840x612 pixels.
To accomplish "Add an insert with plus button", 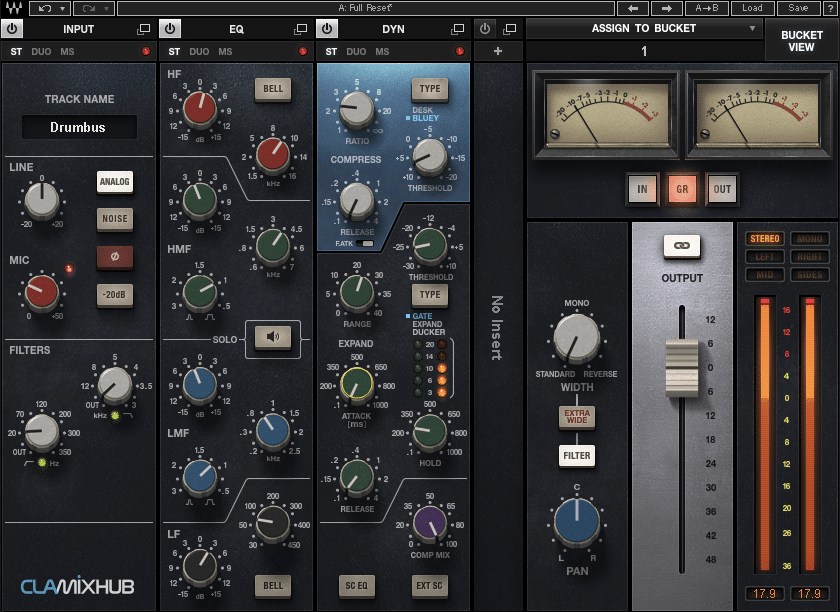I will coord(498,51).
